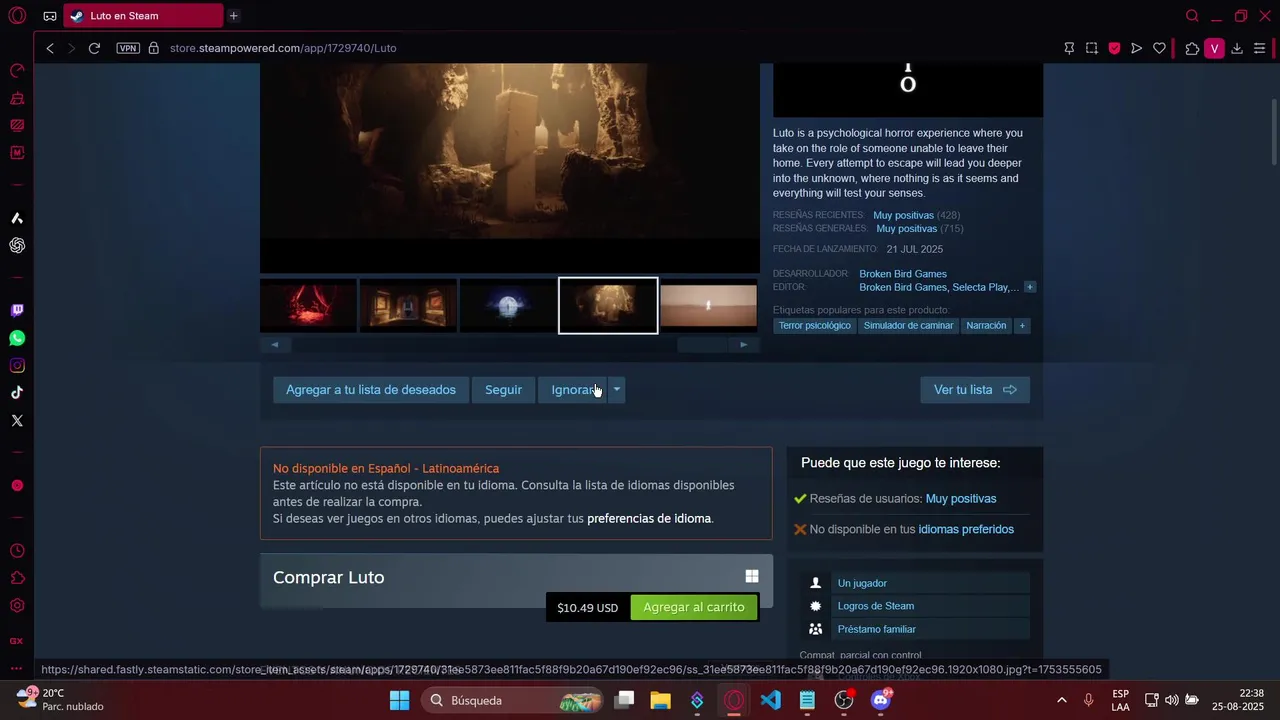Click the page vertical scrollbar
Viewport: 1280px width, 720px height.
pos(1274,132)
